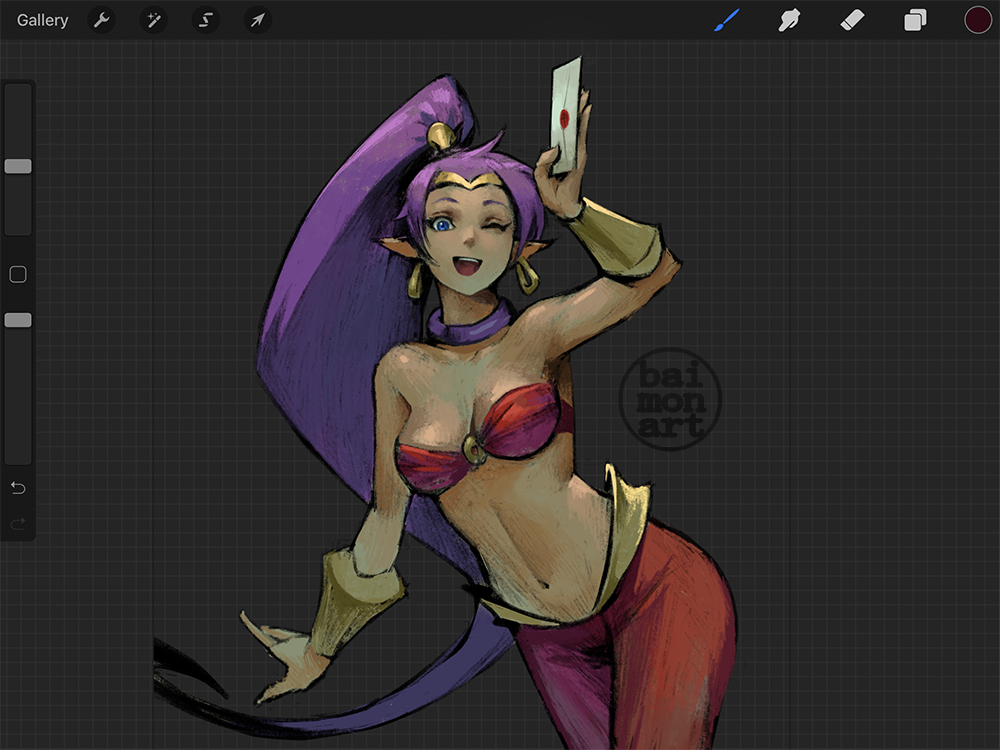Activate the Transform arrow tool
Viewport: 1000px width, 750px height.
coord(258,20)
